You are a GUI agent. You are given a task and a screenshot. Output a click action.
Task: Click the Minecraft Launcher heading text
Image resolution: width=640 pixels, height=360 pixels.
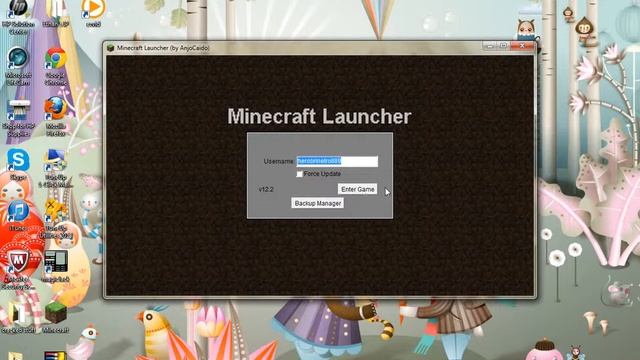(319, 116)
